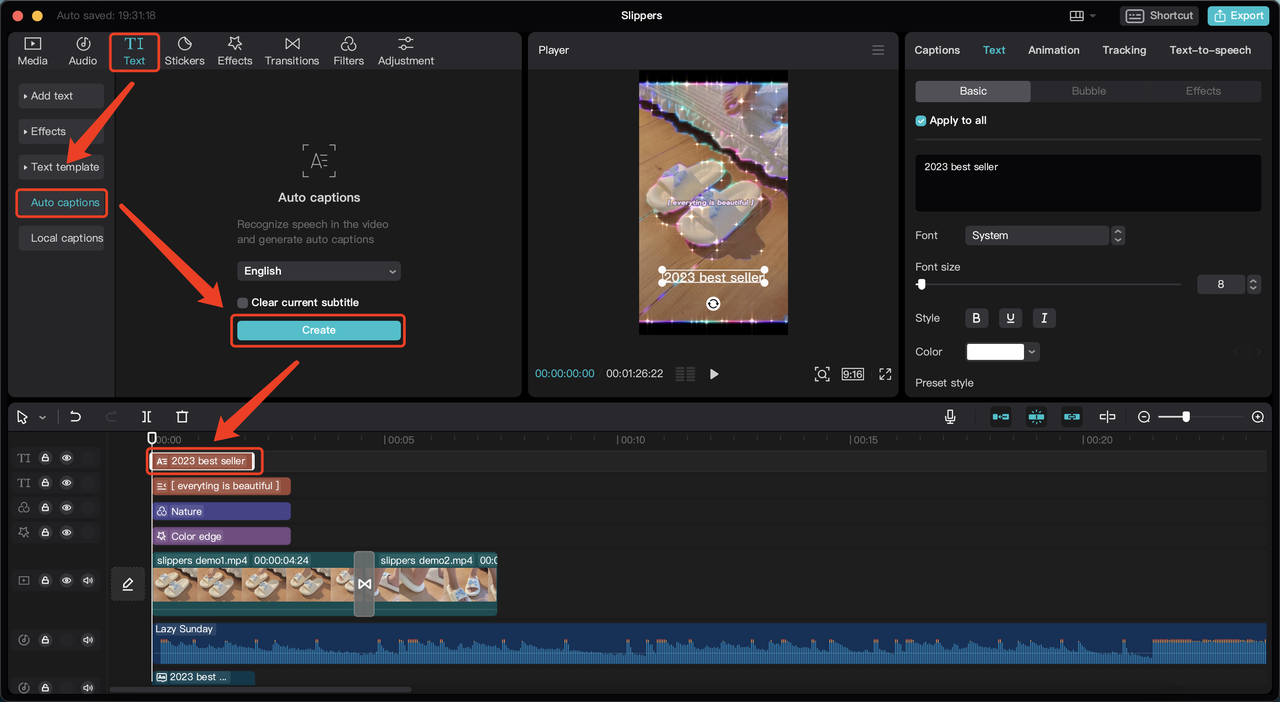Open the Transitions panel

tap(291, 51)
